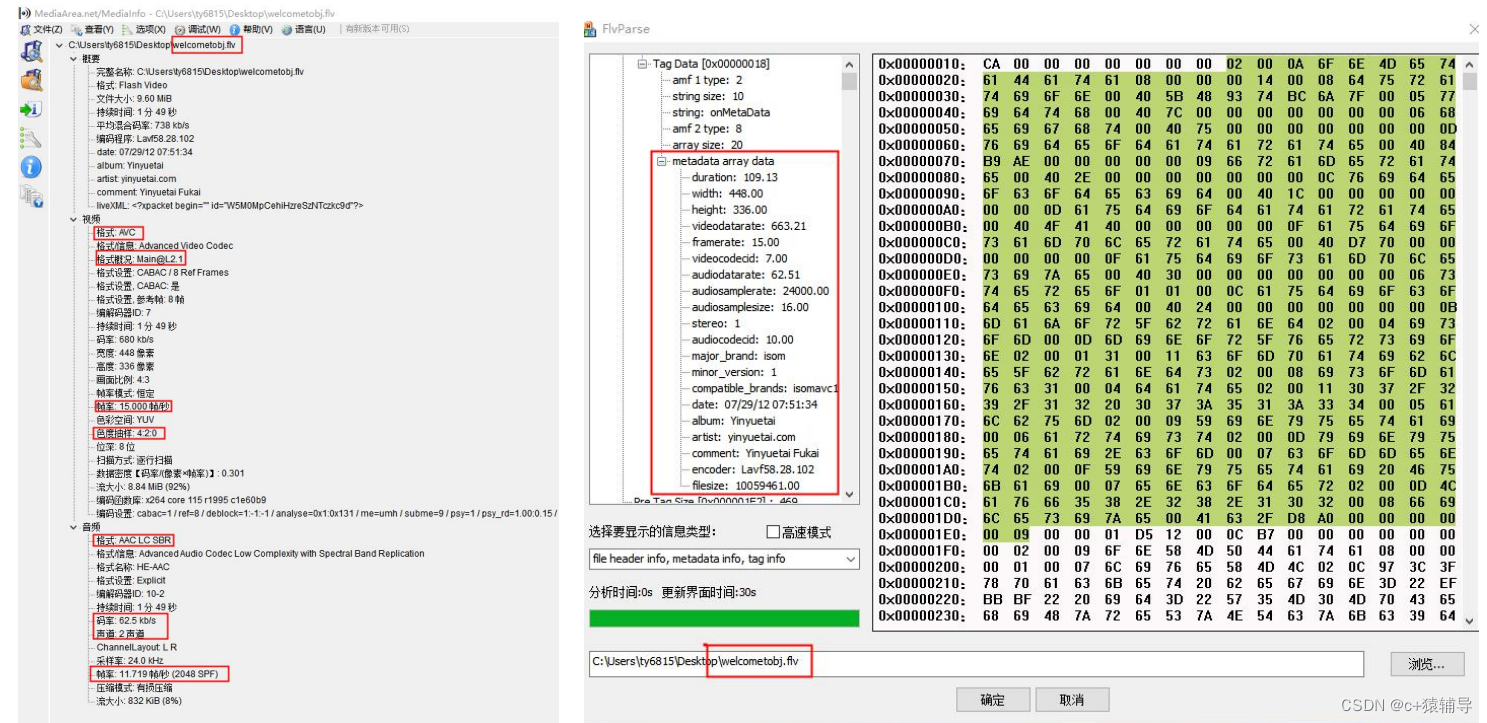Click the MediaInfo title bar app icon

(24, 13)
